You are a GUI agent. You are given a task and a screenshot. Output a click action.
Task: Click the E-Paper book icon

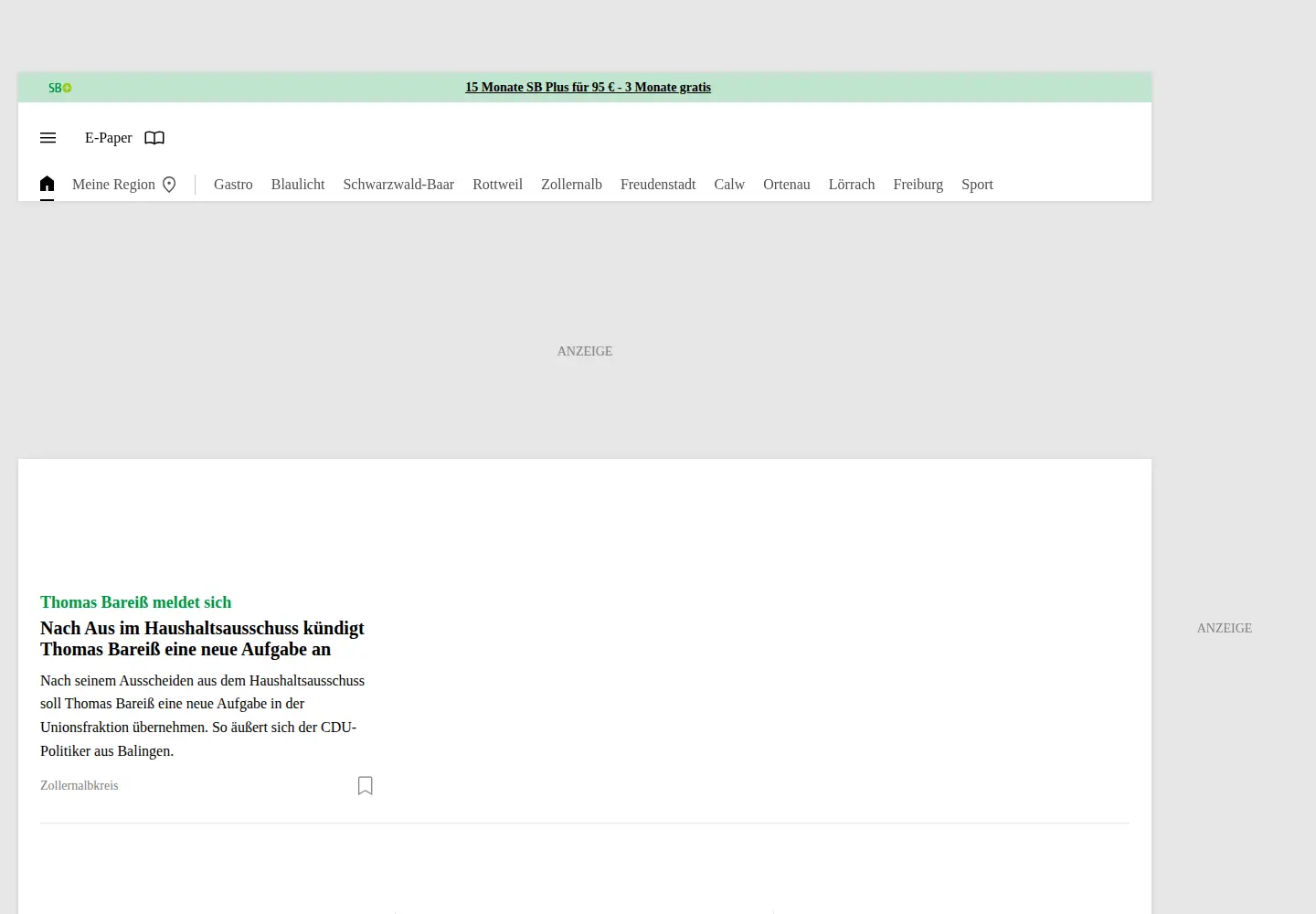pos(154,138)
